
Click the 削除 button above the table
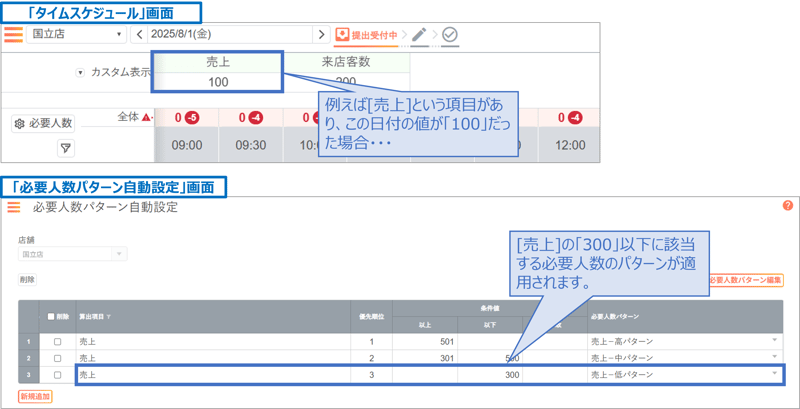click(27, 280)
